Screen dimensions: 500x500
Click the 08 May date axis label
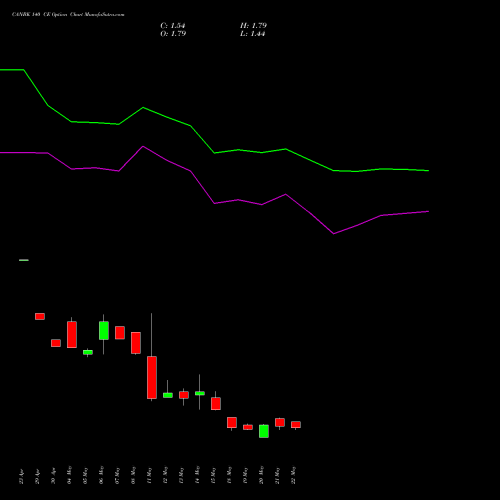coord(133,475)
